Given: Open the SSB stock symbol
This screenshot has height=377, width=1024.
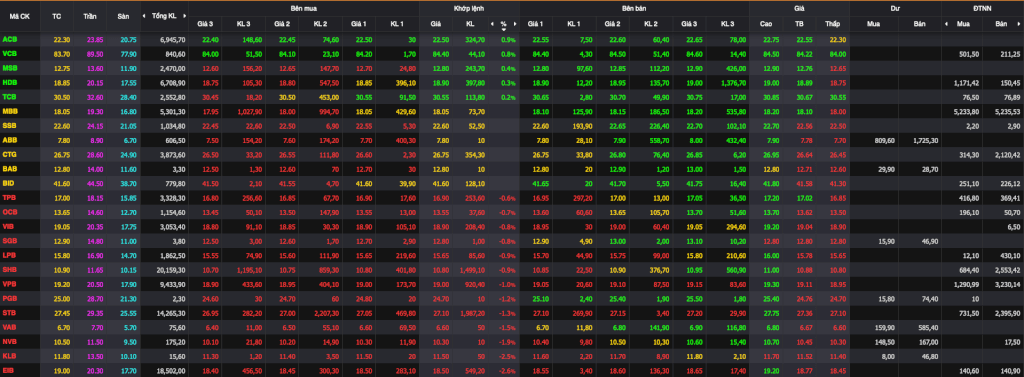Looking at the screenshot, I should [x=10, y=125].
